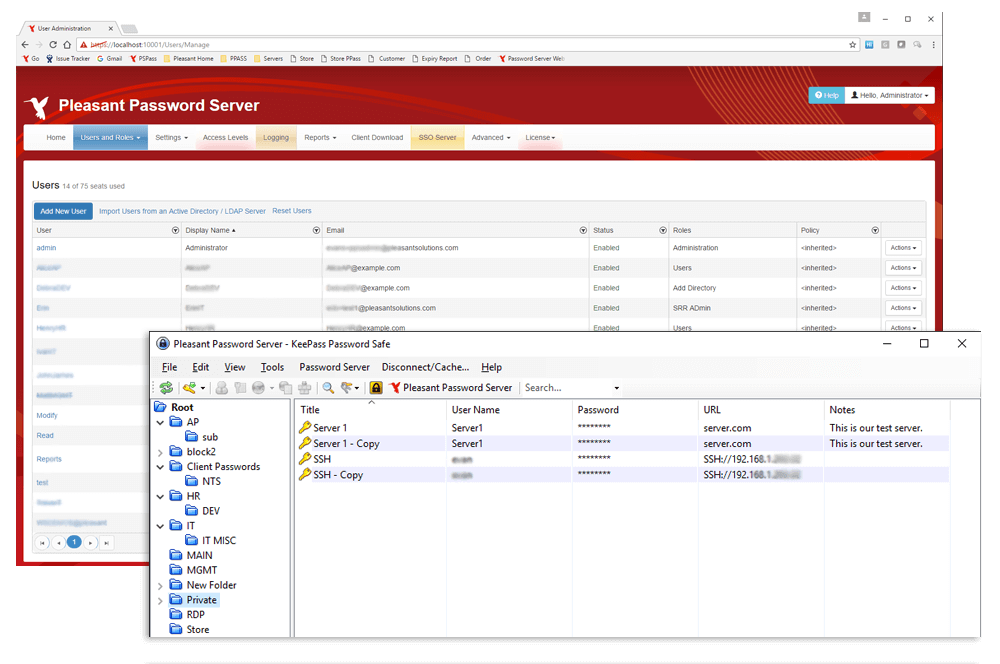Click the Add New User button
This screenshot has height=664, width=1000.
(x=63, y=211)
